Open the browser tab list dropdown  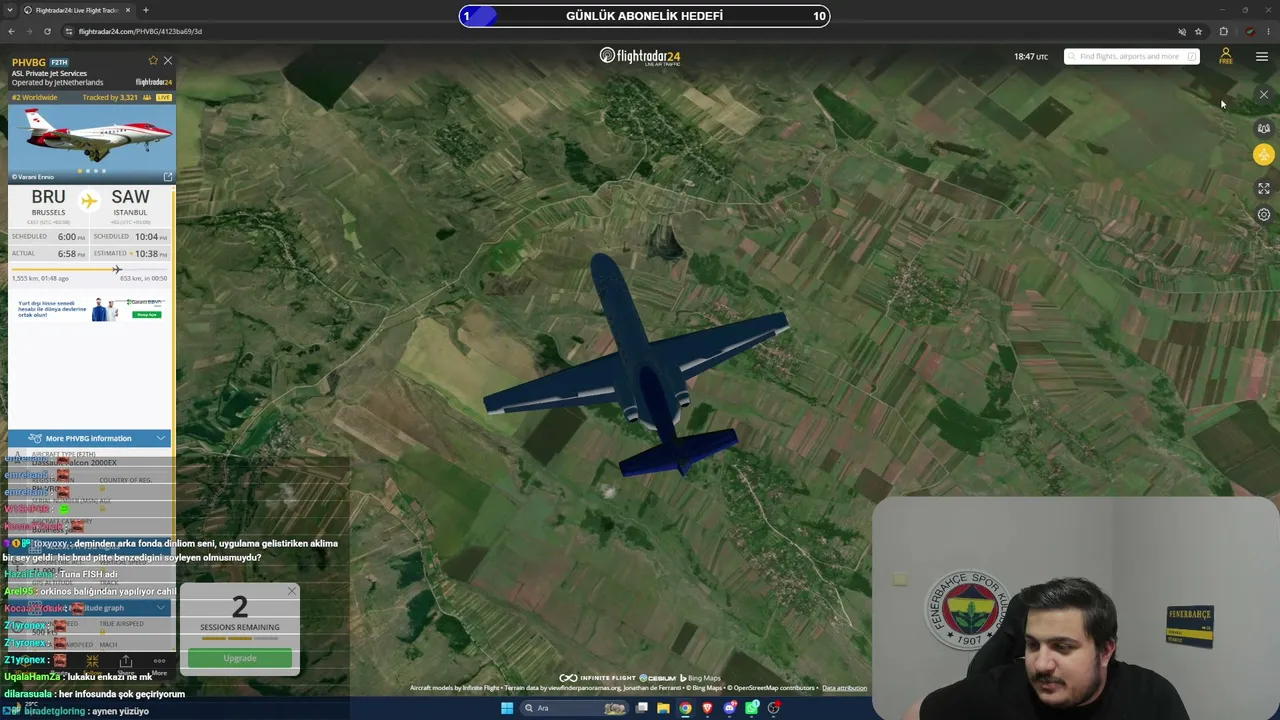9,10
